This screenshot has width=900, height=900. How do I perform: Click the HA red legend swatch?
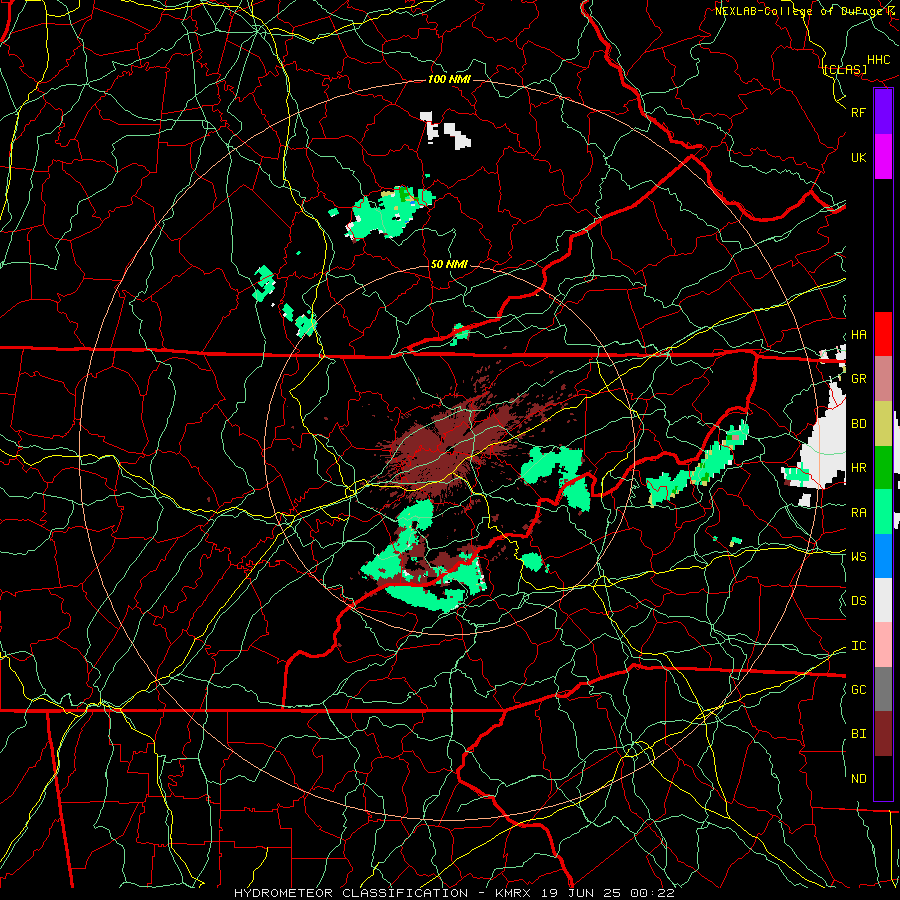[x=883, y=334]
